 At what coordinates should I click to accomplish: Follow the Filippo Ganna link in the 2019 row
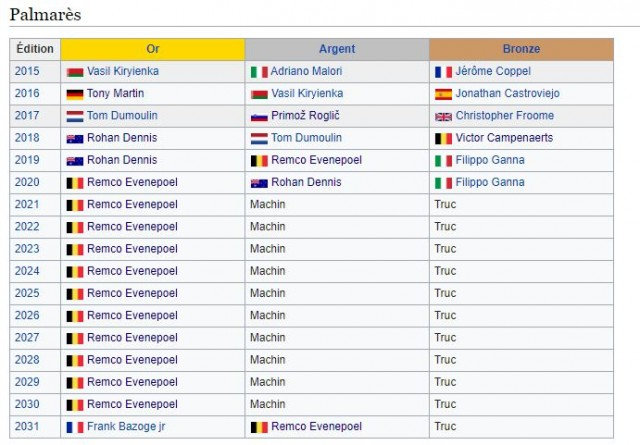tap(490, 160)
